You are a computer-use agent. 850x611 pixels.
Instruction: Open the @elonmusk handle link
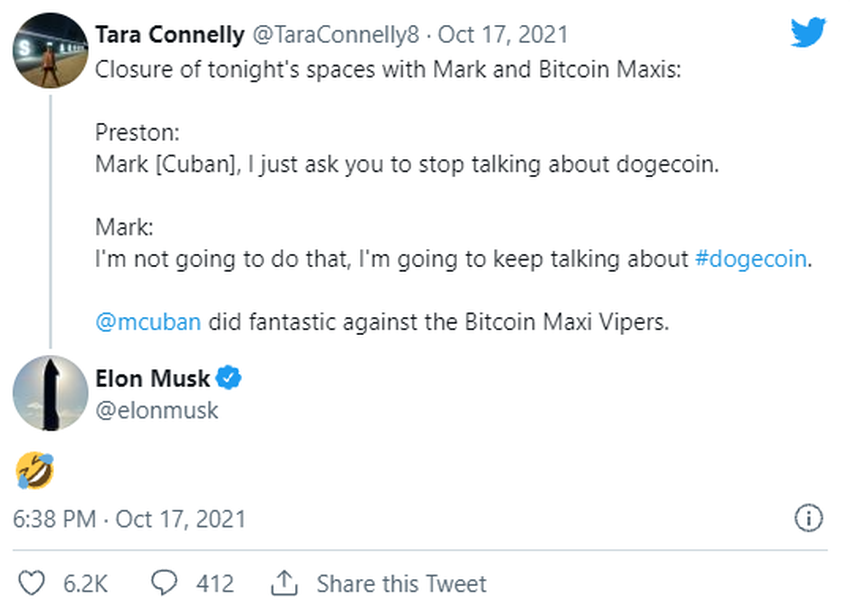click(x=156, y=410)
